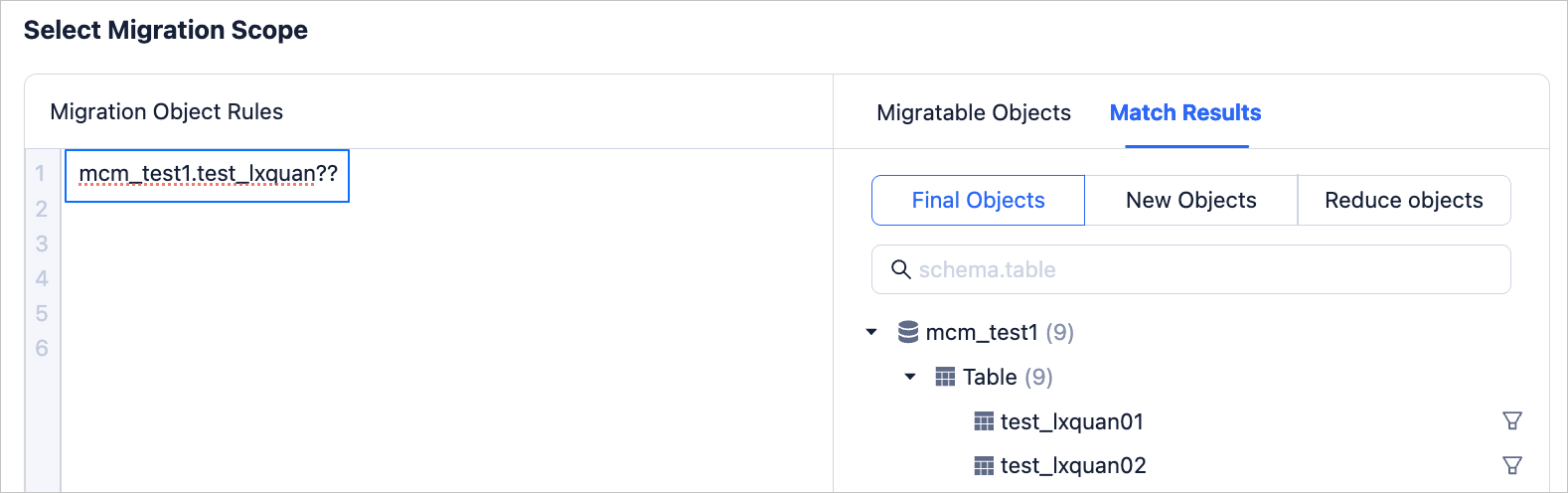Switch to Migratable Objects tab
The image size is (1568, 493).
pyautogui.click(x=973, y=112)
